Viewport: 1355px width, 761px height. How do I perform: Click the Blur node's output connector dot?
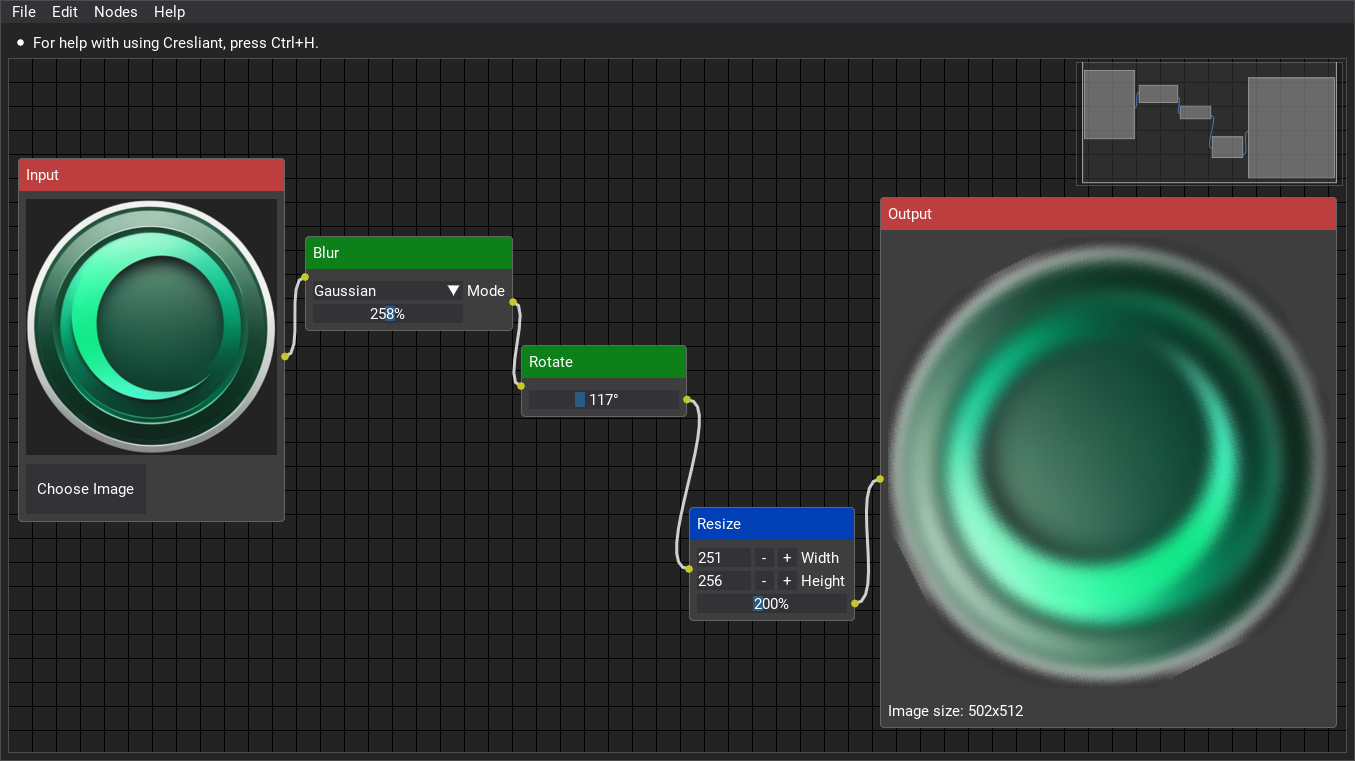513,301
